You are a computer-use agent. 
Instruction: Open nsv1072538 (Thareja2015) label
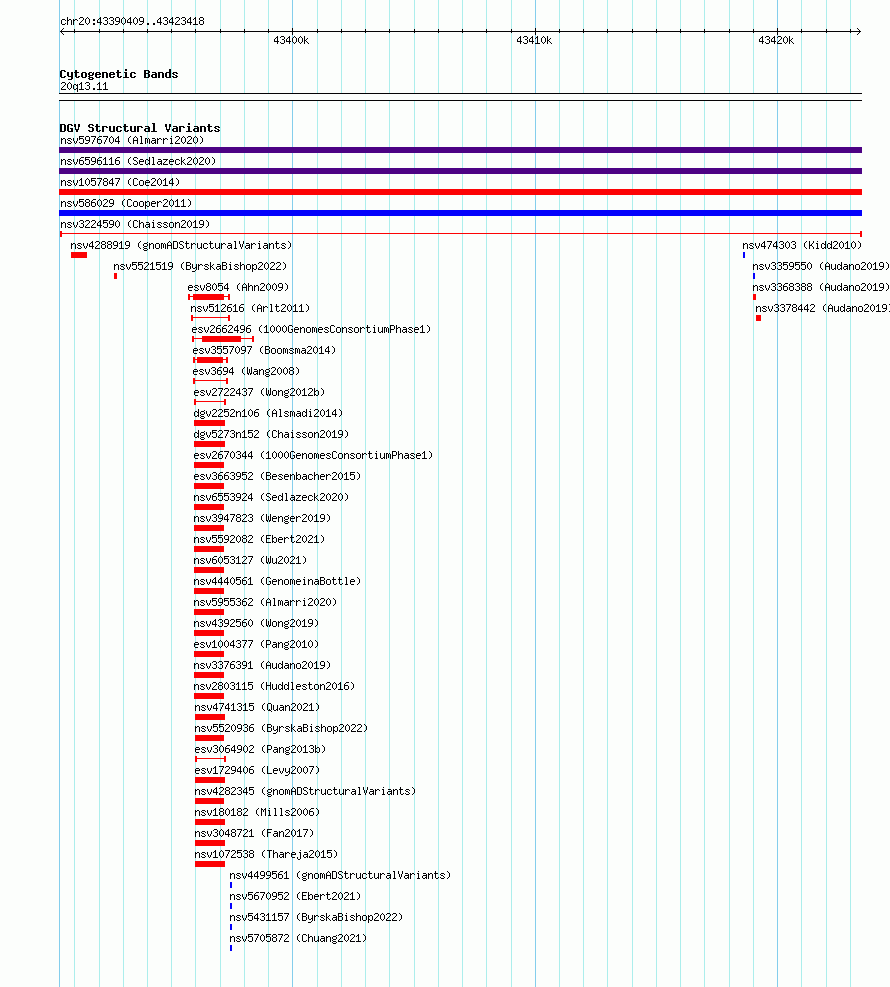266,854
